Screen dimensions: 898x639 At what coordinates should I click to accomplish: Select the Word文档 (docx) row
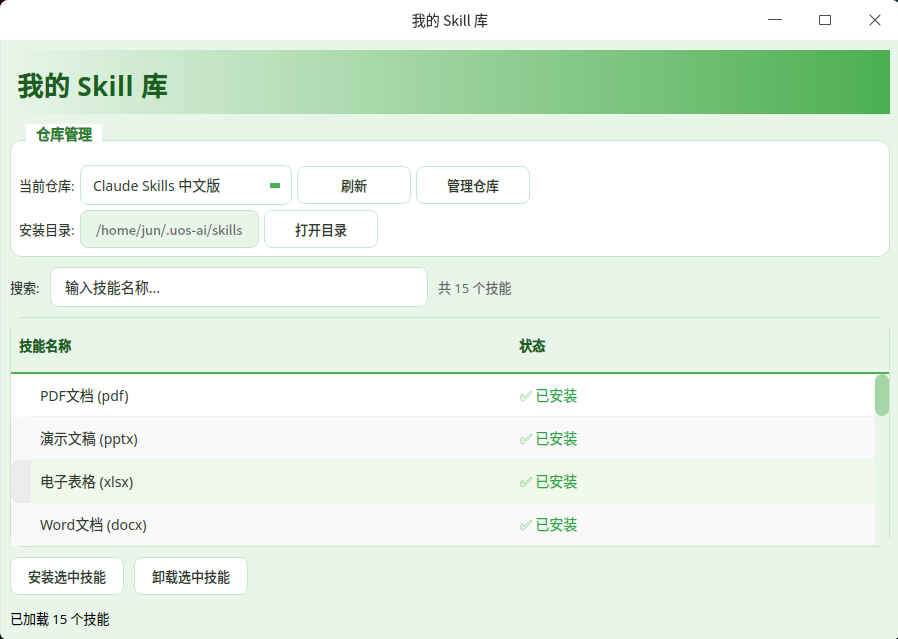443,524
